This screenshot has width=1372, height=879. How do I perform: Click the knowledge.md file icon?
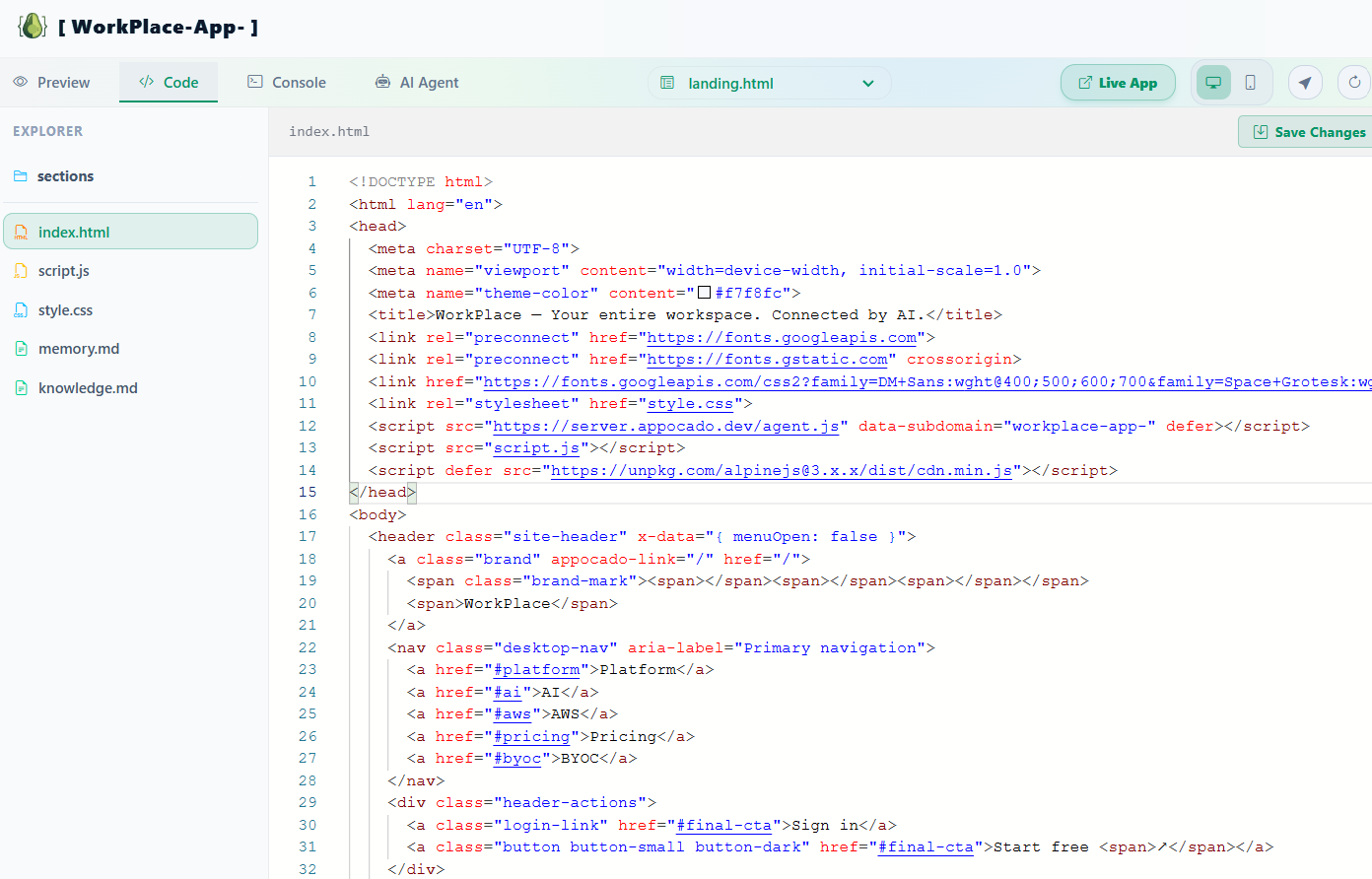[21, 388]
